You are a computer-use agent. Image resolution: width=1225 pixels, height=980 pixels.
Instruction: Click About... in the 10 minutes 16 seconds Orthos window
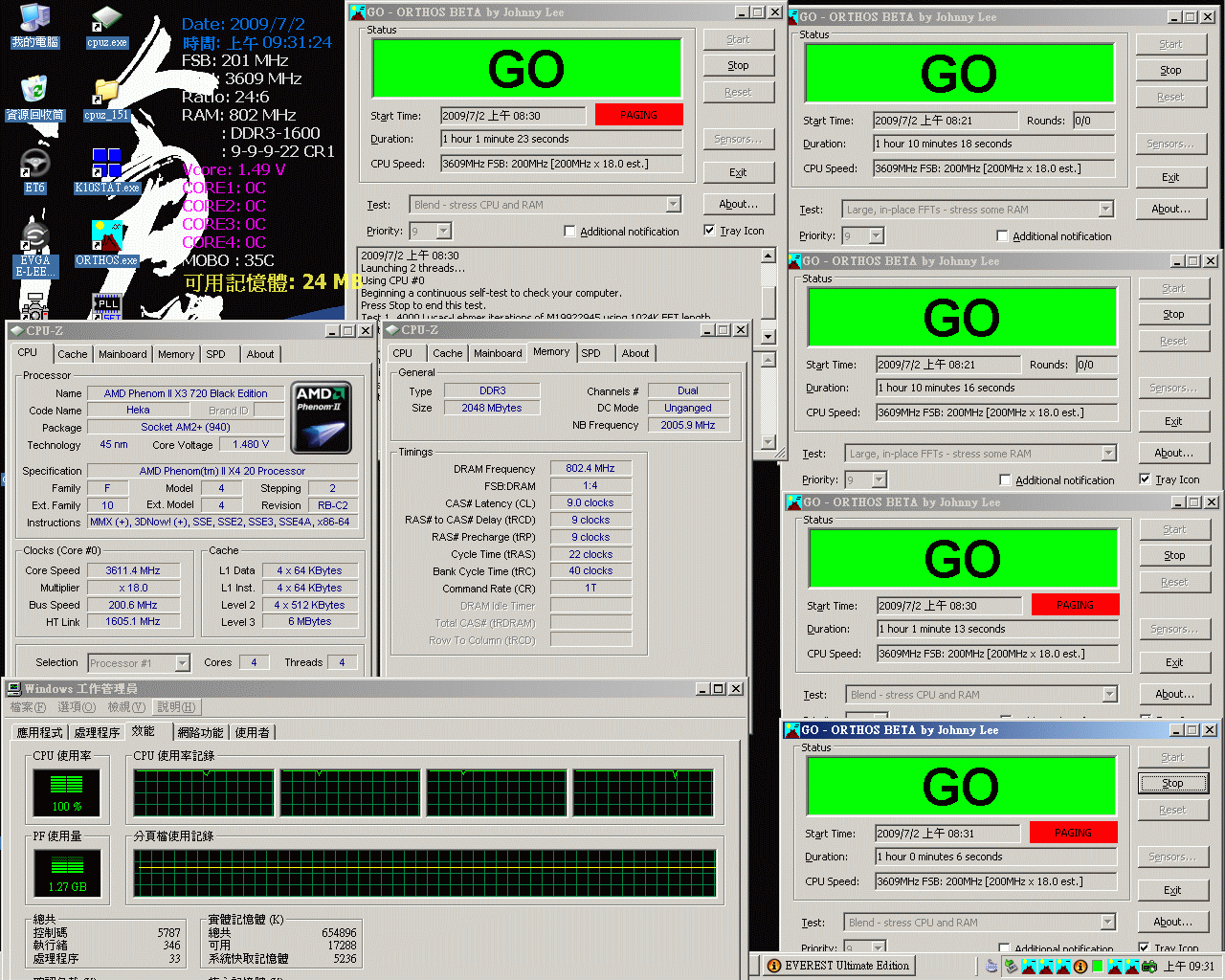pos(1173,454)
